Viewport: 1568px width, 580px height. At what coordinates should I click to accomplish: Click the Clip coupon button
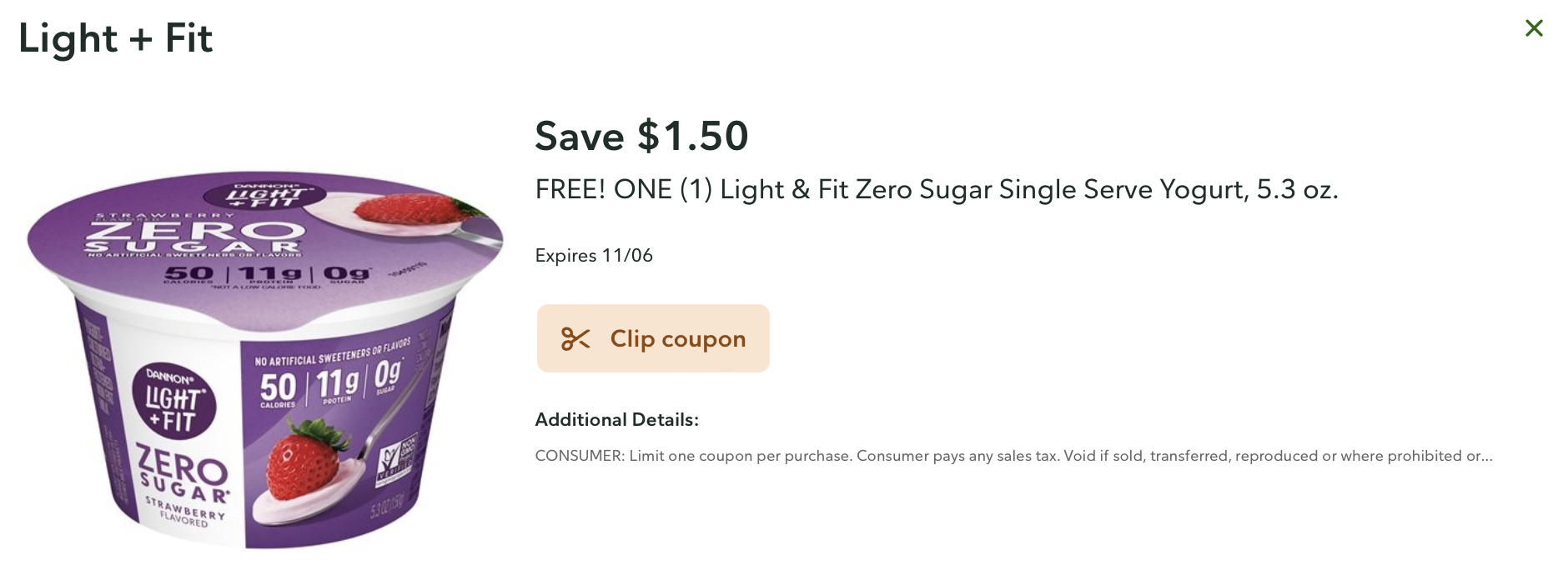point(653,338)
